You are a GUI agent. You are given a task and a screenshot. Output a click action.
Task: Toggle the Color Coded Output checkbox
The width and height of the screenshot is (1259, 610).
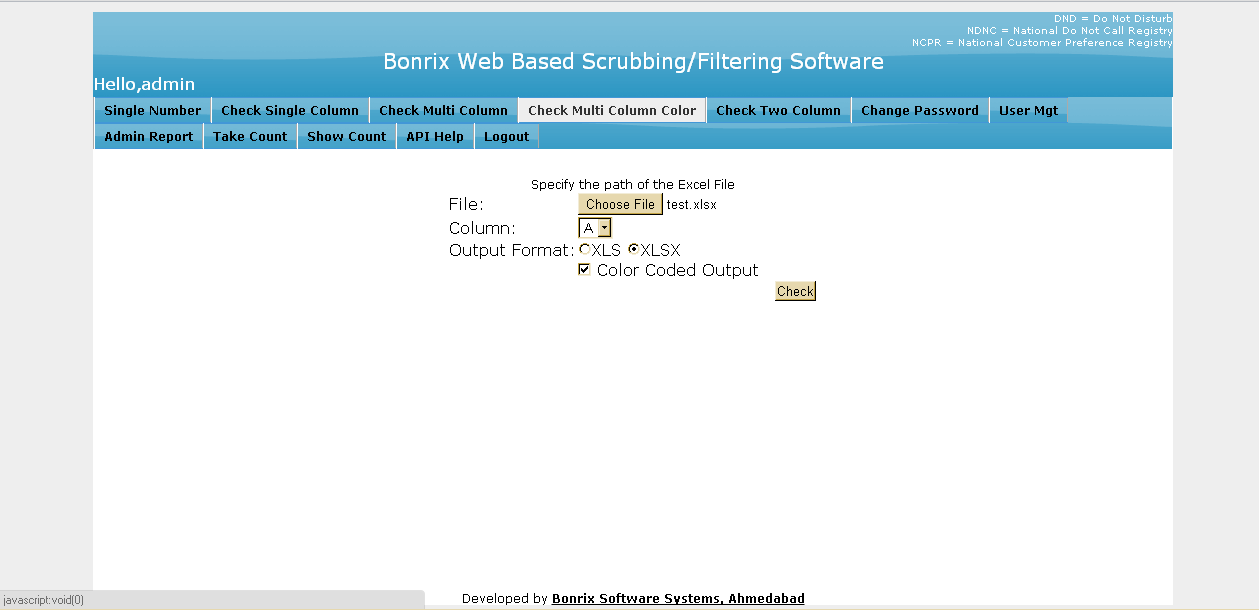585,270
